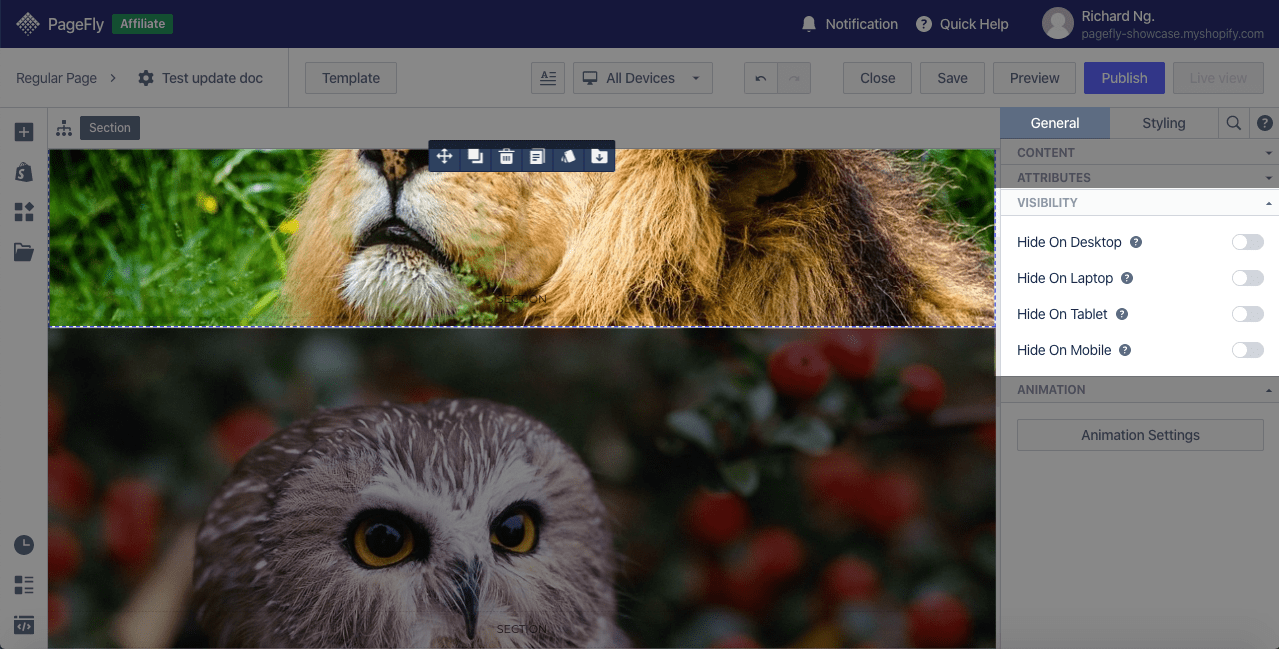
Task: Copy the section with document icon
Action: click(537, 156)
